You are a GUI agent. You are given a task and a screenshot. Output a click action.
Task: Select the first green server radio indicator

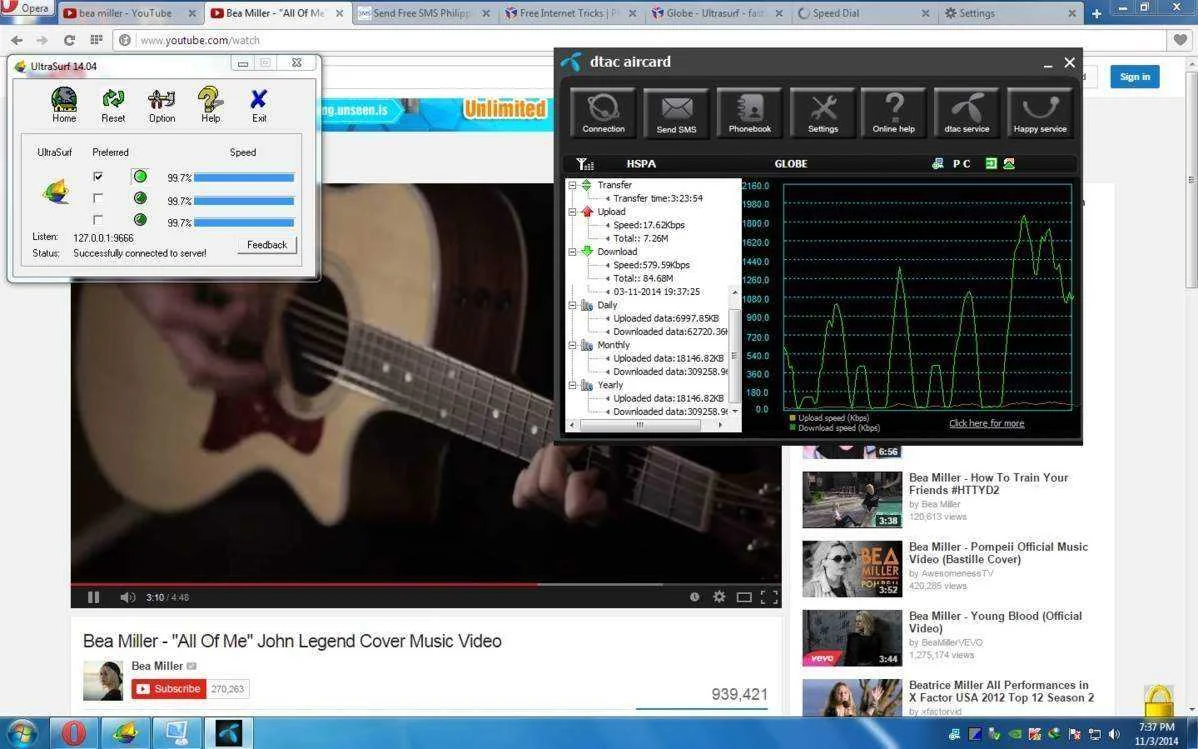click(x=140, y=177)
